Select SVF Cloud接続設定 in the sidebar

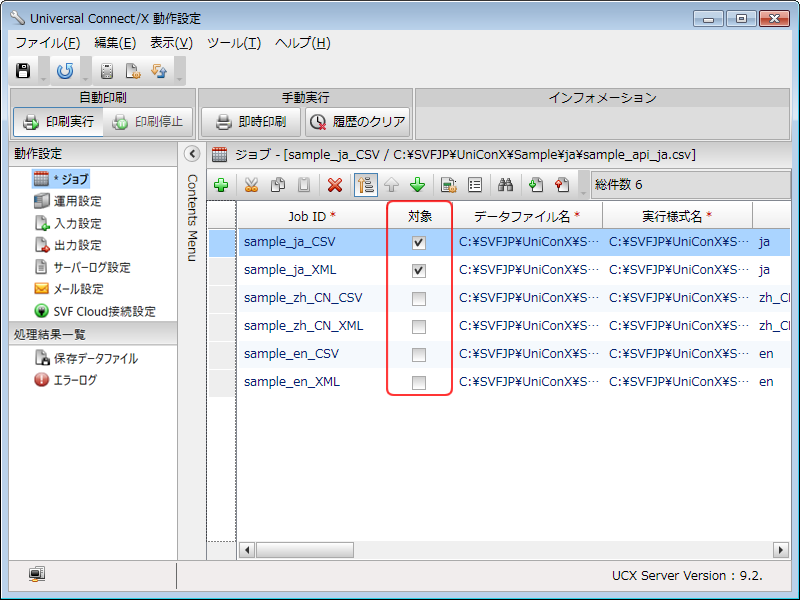tap(94, 311)
